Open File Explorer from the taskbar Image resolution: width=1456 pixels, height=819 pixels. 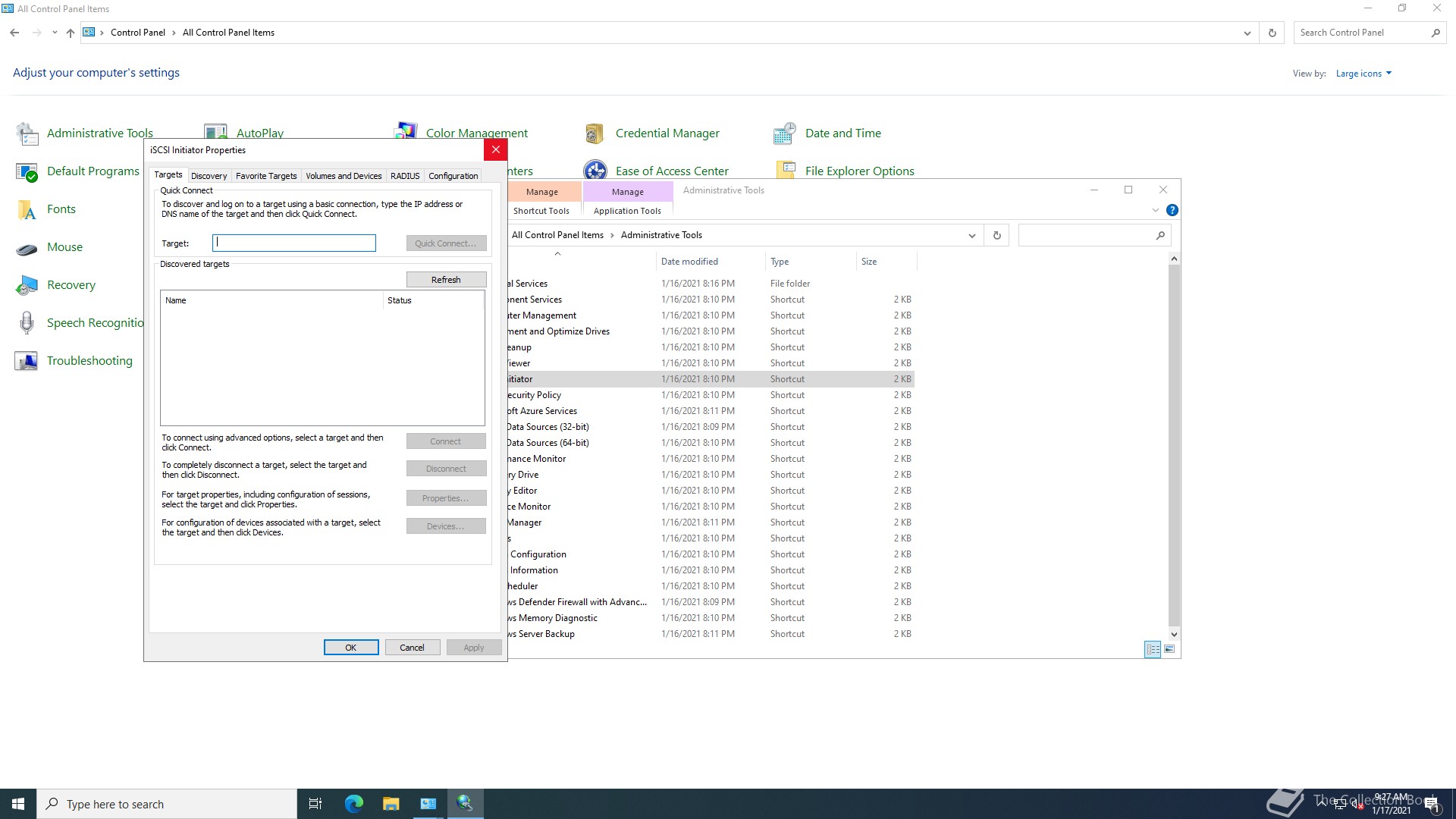point(391,804)
